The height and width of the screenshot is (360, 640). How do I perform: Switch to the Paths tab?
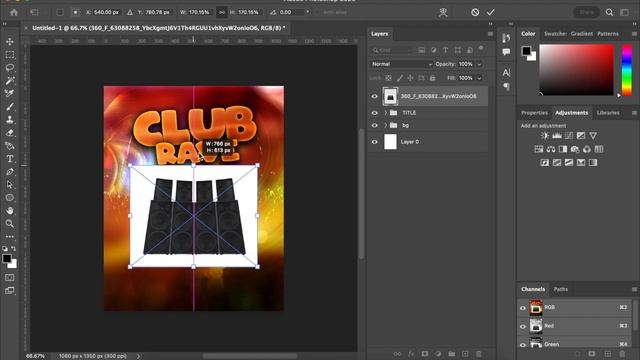560,289
